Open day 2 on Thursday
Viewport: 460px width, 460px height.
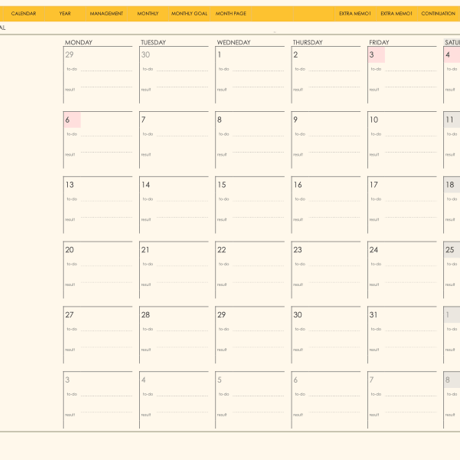click(x=296, y=55)
